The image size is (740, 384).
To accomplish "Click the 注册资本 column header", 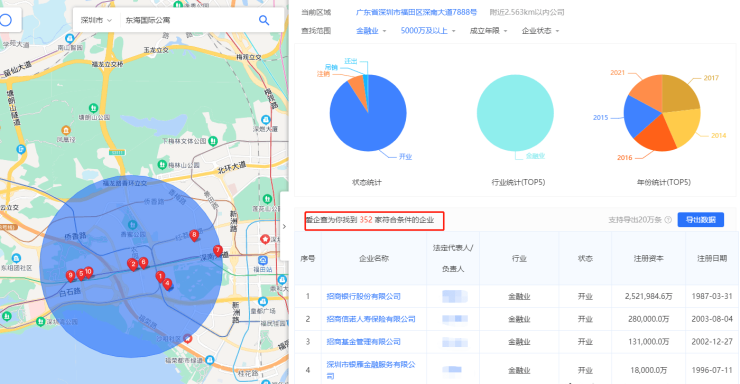I will [648, 259].
